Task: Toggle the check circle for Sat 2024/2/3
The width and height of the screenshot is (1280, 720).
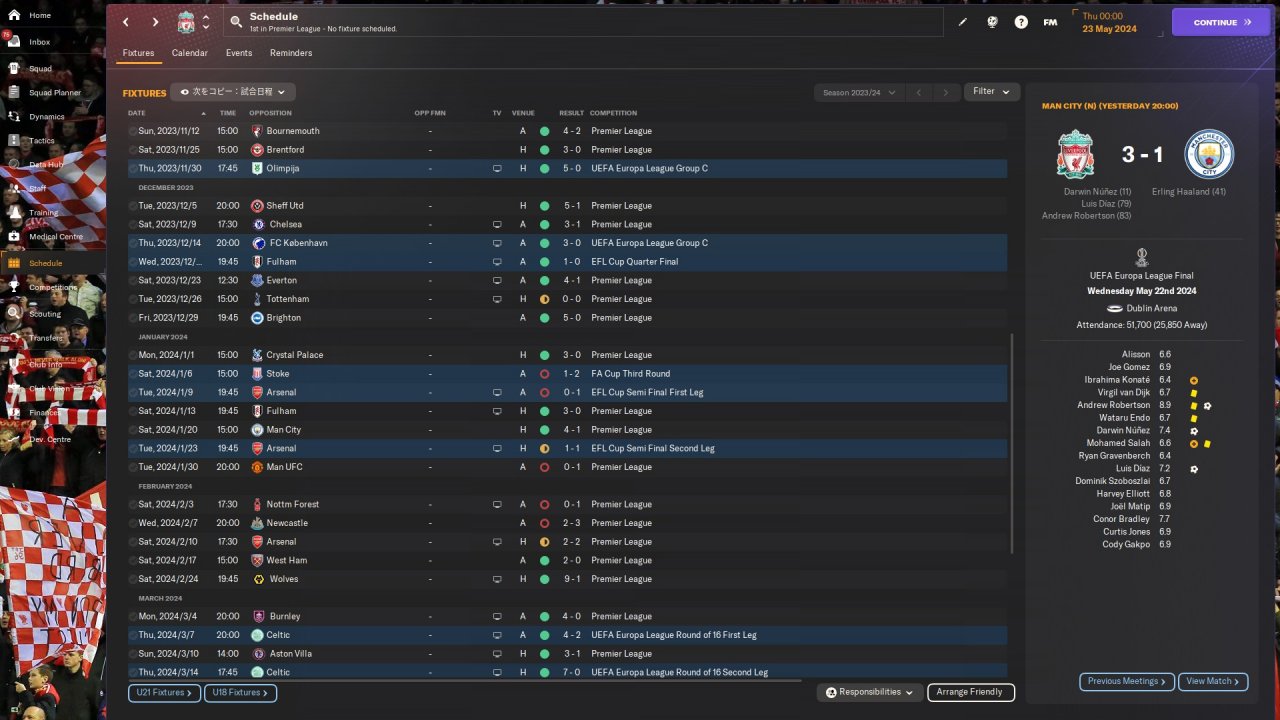Action: tap(133, 504)
